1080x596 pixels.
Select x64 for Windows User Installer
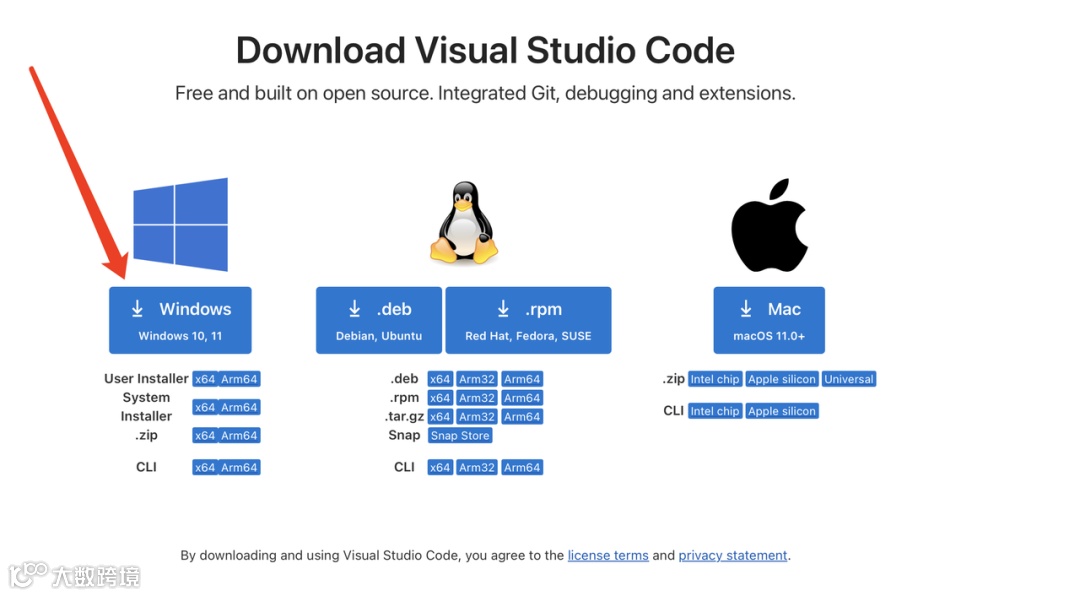click(205, 379)
